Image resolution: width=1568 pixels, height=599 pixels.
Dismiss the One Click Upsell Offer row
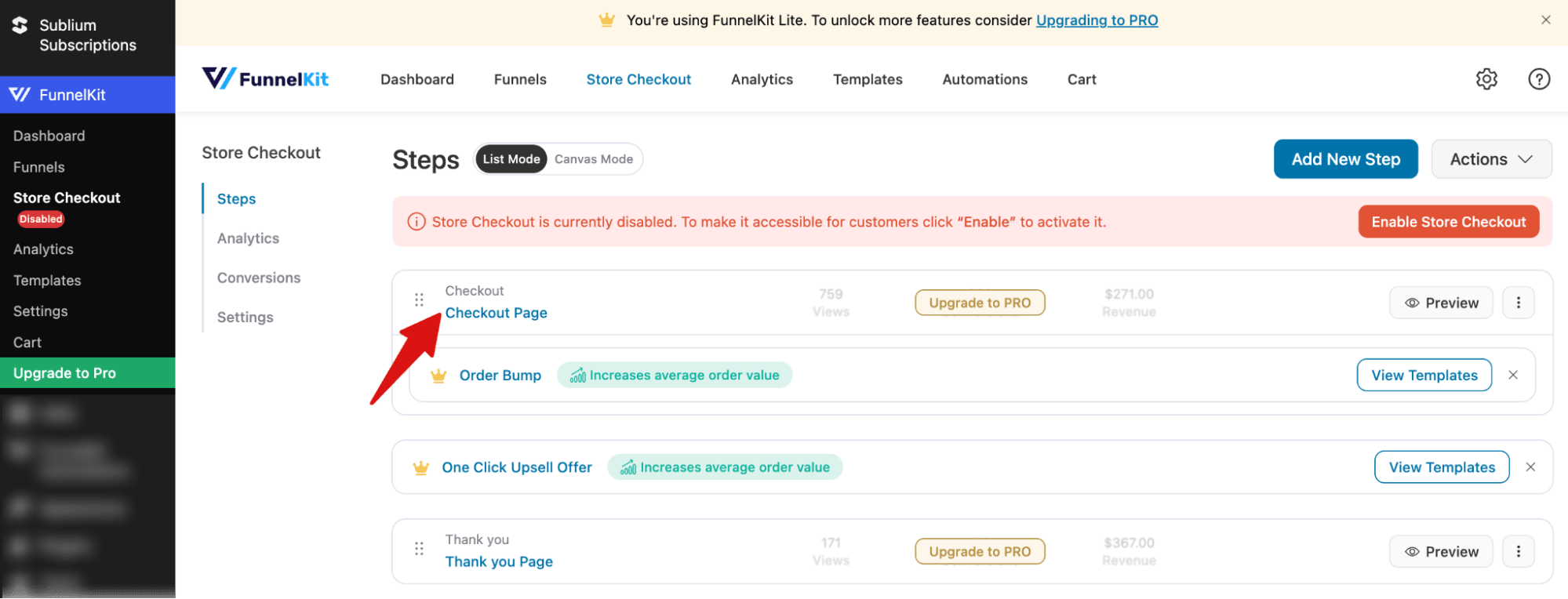(x=1530, y=467)
